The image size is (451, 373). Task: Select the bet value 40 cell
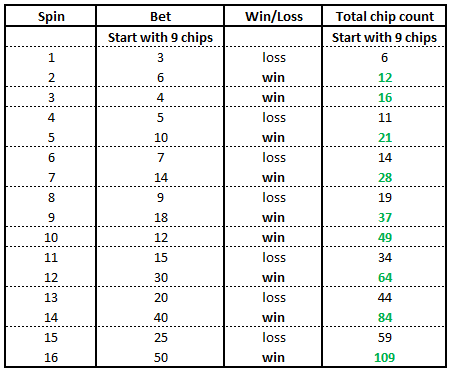[161, 317]
